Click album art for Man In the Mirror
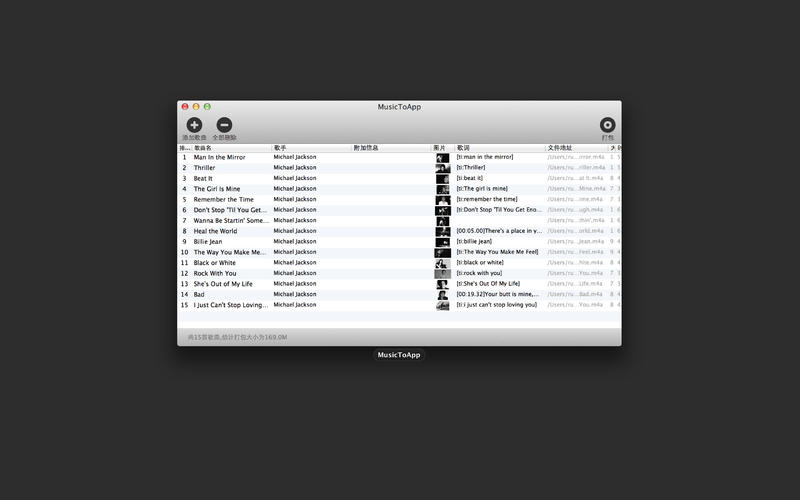The image size is (800, 500). click(442, 157)
